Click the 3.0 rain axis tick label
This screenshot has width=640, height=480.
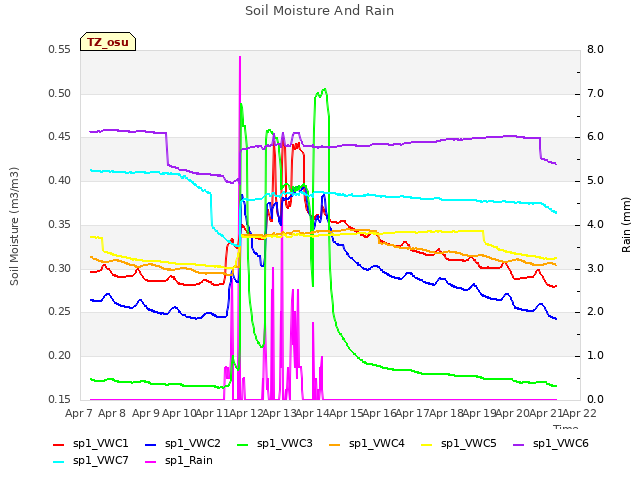tap(595, 269)
